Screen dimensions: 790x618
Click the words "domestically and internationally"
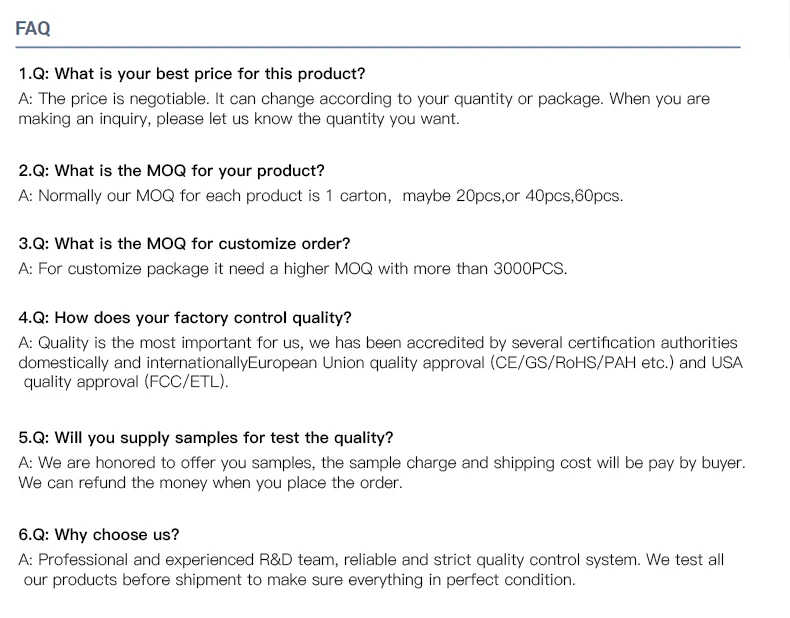point(132,363)
